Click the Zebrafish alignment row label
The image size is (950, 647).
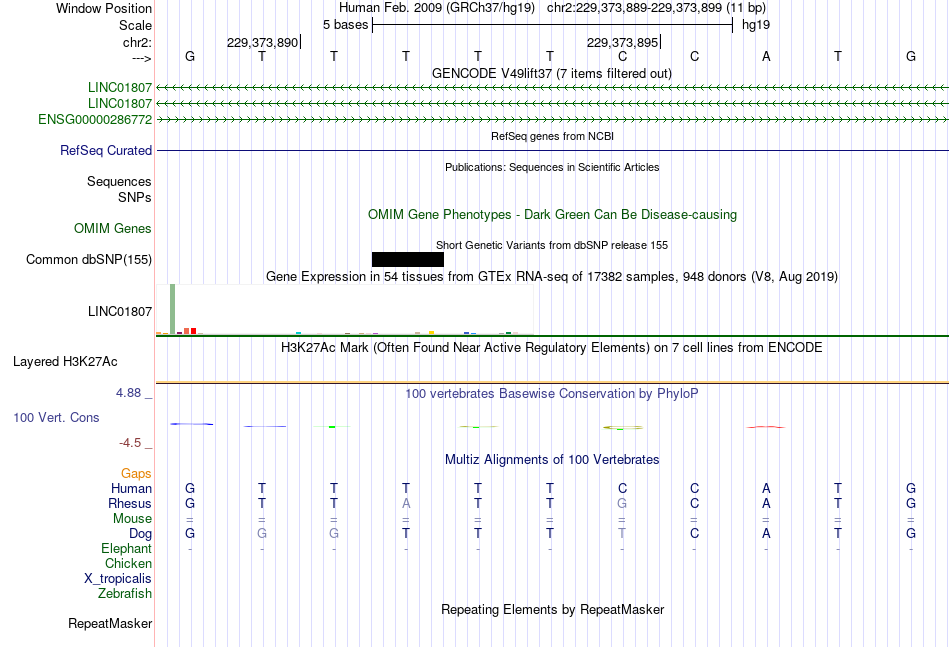click(125, 594)
